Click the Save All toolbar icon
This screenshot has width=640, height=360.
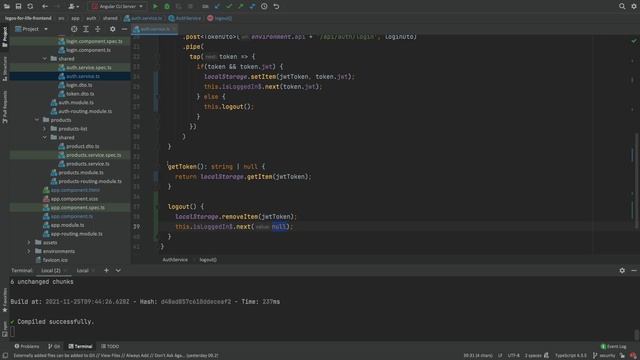(18, 6)
